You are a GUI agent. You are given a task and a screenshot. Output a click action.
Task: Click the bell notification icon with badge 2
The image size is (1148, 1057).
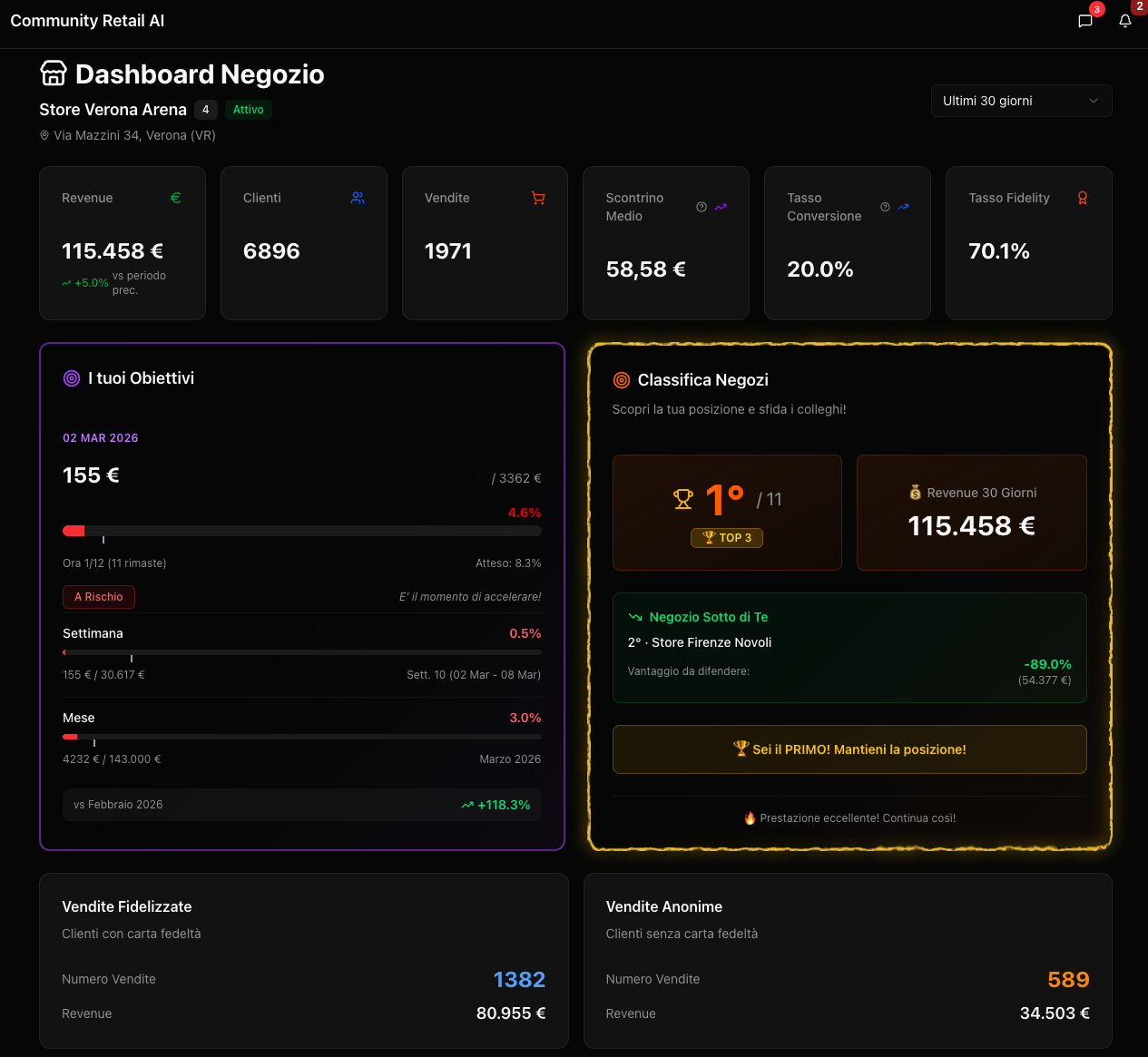[x=1125, y=20]
